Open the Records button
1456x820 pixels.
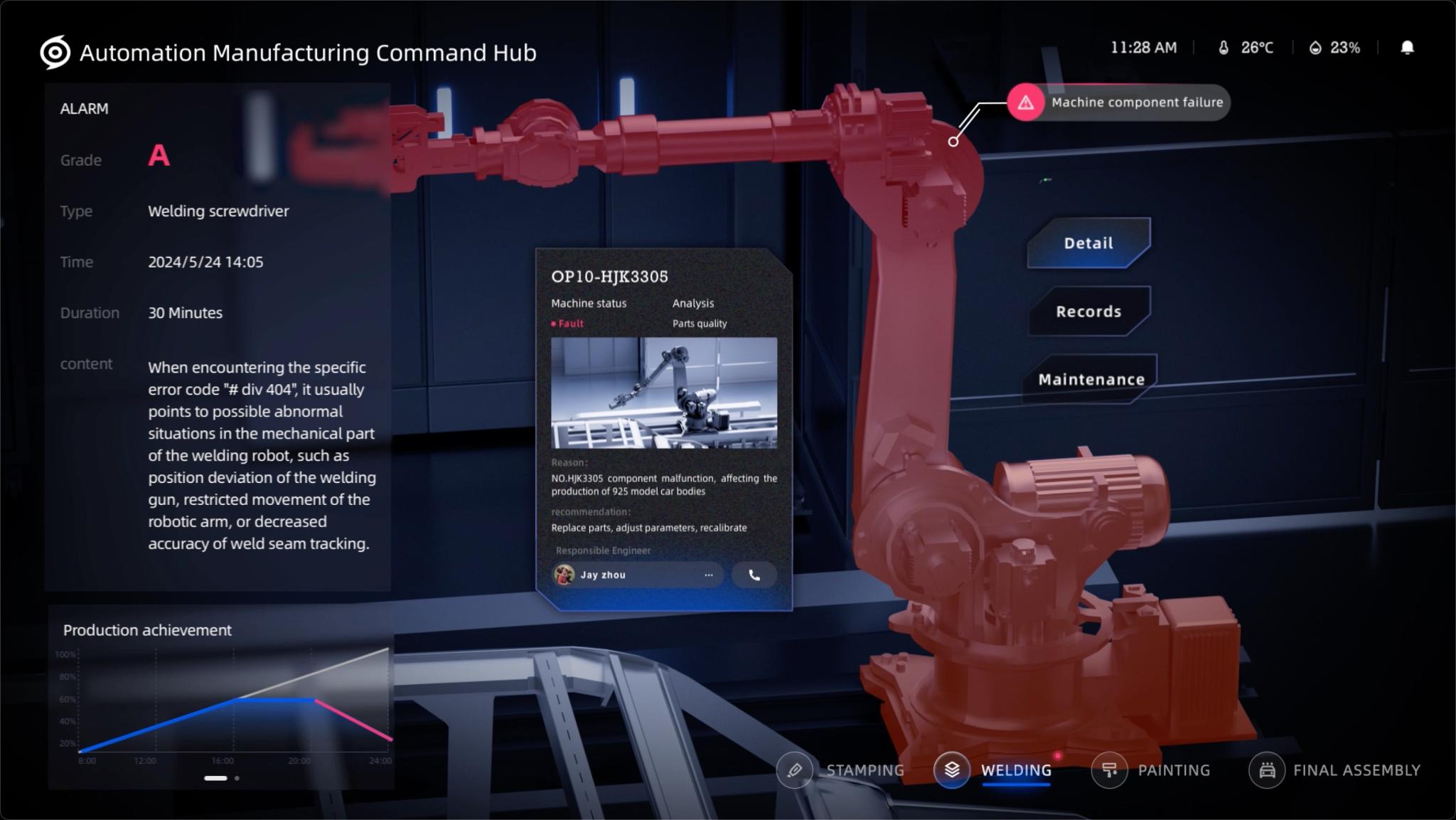click(1088, 312)
